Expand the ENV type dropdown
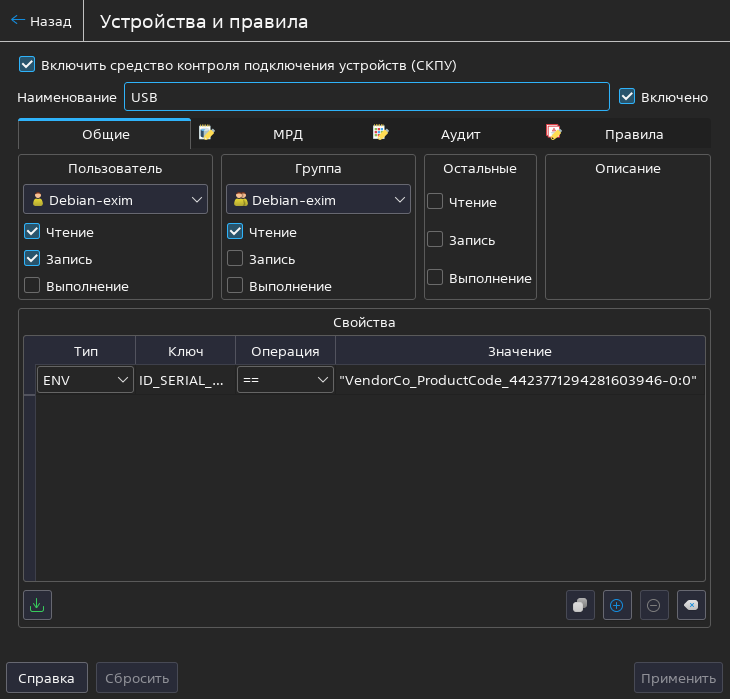This screenshot has width=730, height=699. pyautogui.click(x=85, y=380)
